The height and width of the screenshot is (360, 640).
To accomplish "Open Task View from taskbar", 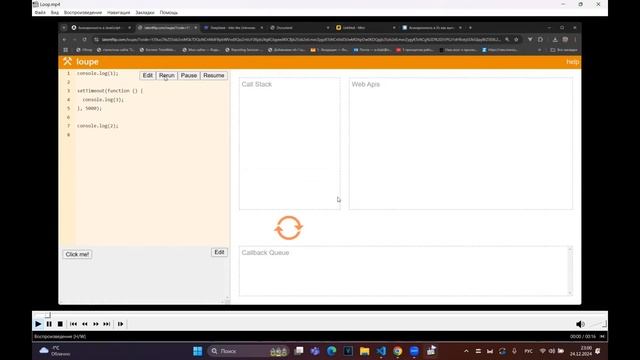I will (x=299, y=351).
